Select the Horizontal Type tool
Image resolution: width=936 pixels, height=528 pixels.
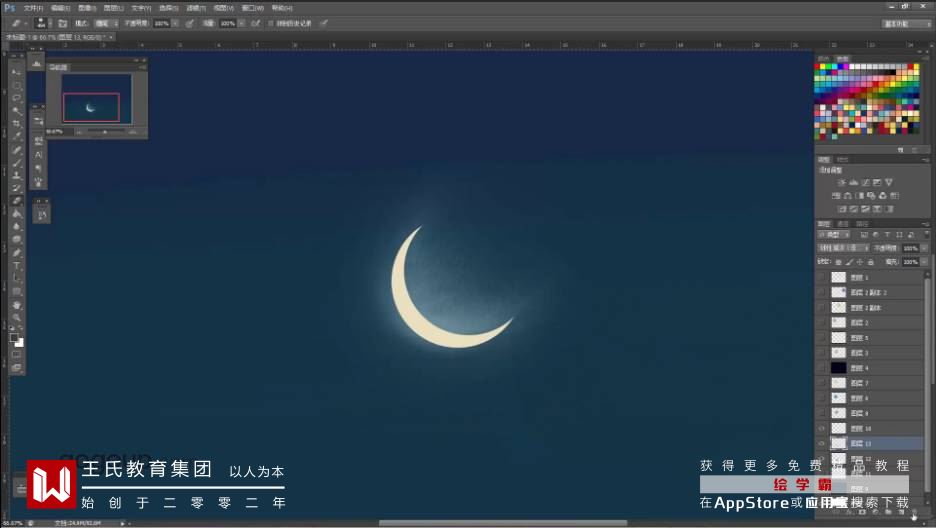(17, 266)
